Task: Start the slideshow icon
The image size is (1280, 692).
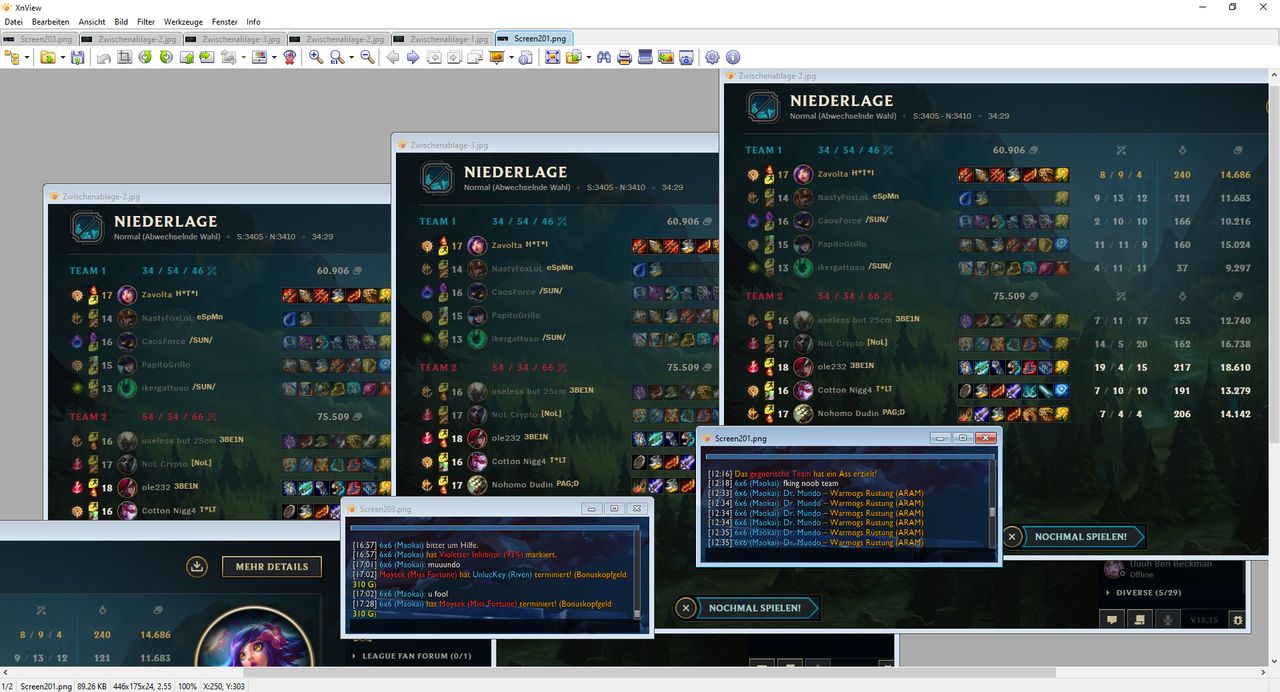Action: [496, 58]
